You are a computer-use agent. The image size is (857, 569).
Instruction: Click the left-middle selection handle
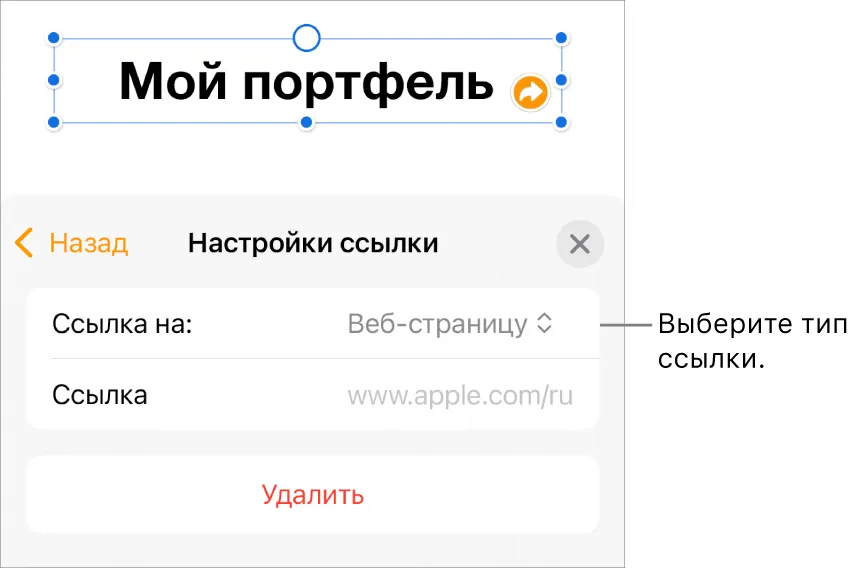[54, 80]
